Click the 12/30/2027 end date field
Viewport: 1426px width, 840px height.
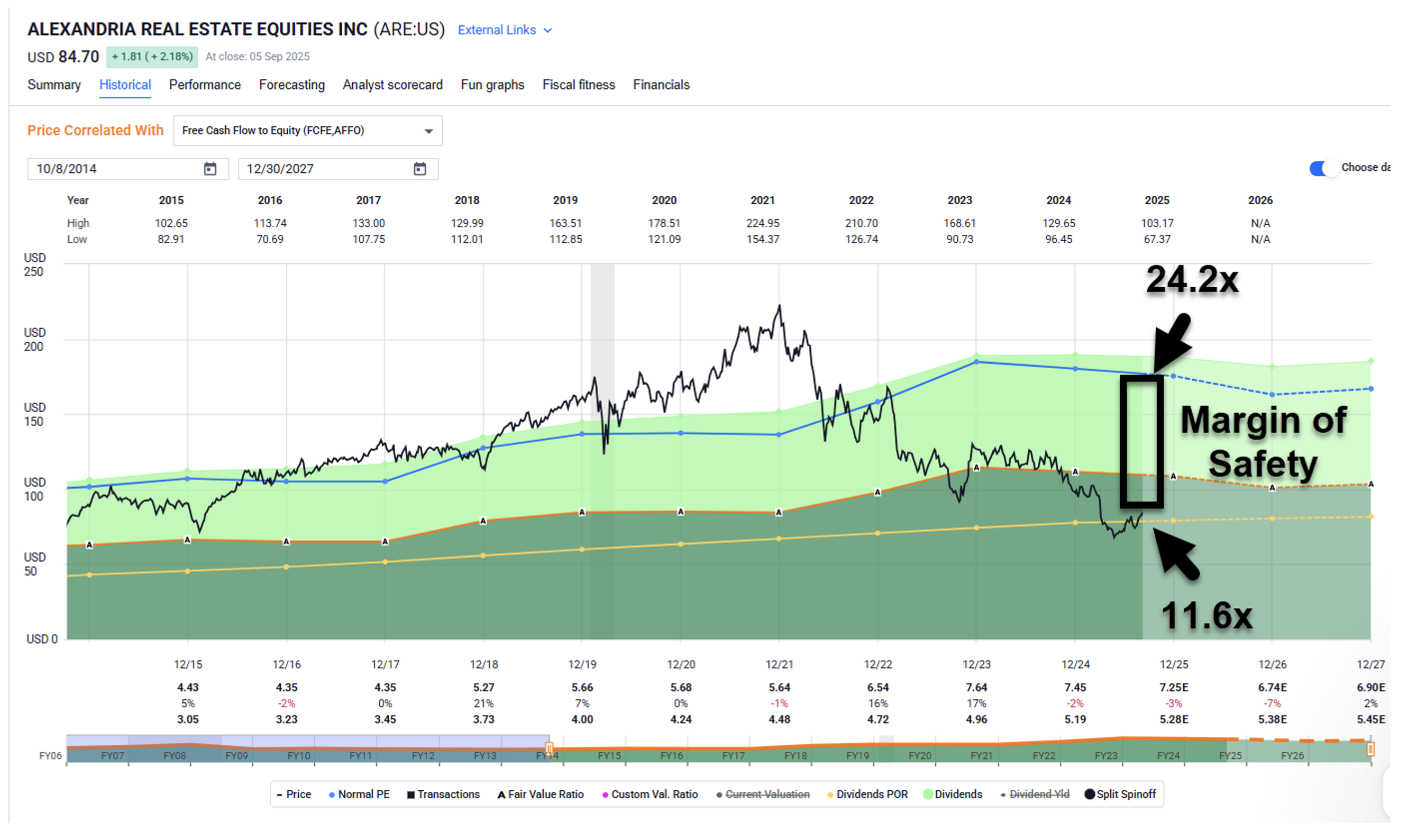(338, 169)
